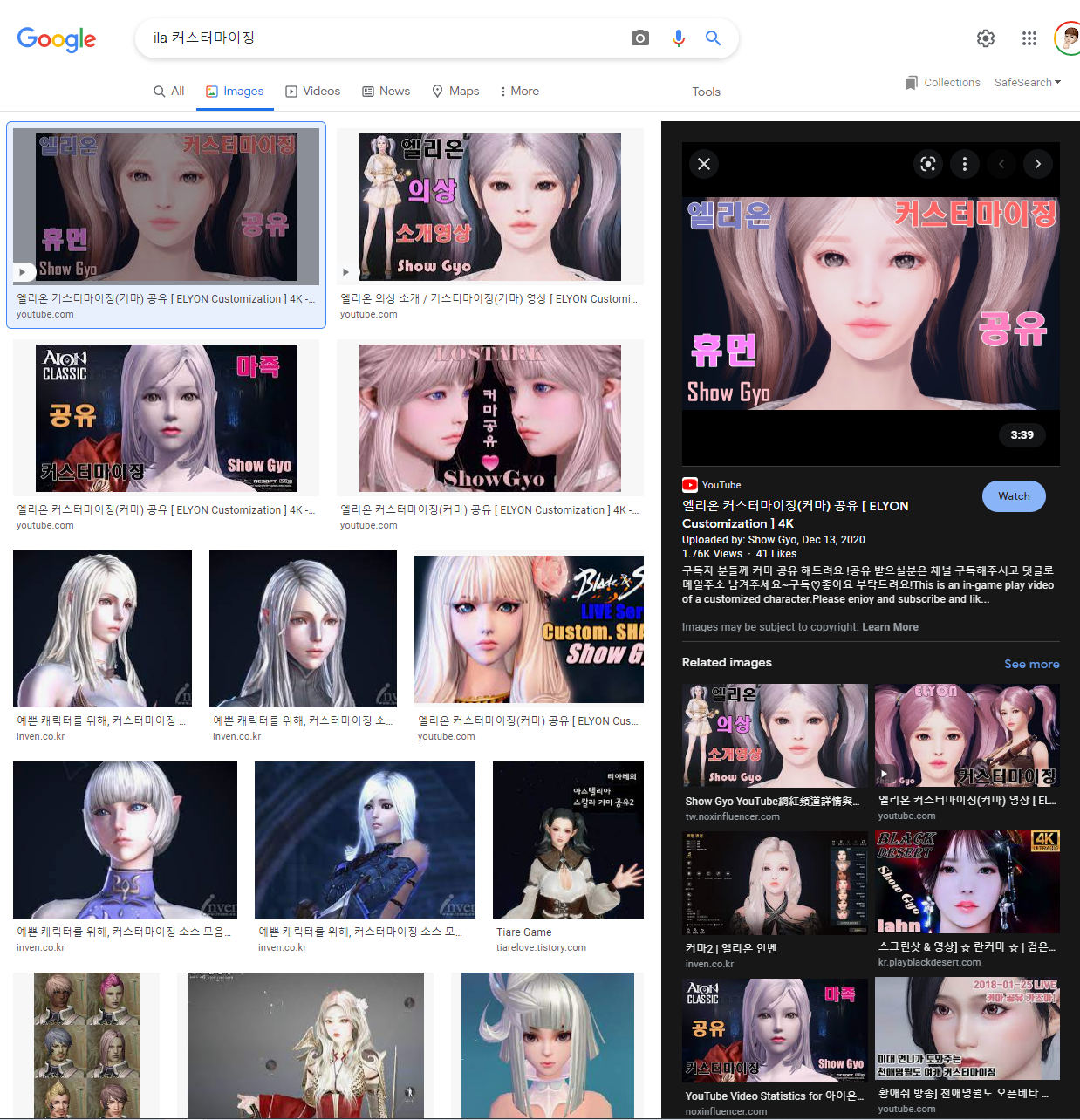Open Google account avatar

click(x=1067, y=38)
